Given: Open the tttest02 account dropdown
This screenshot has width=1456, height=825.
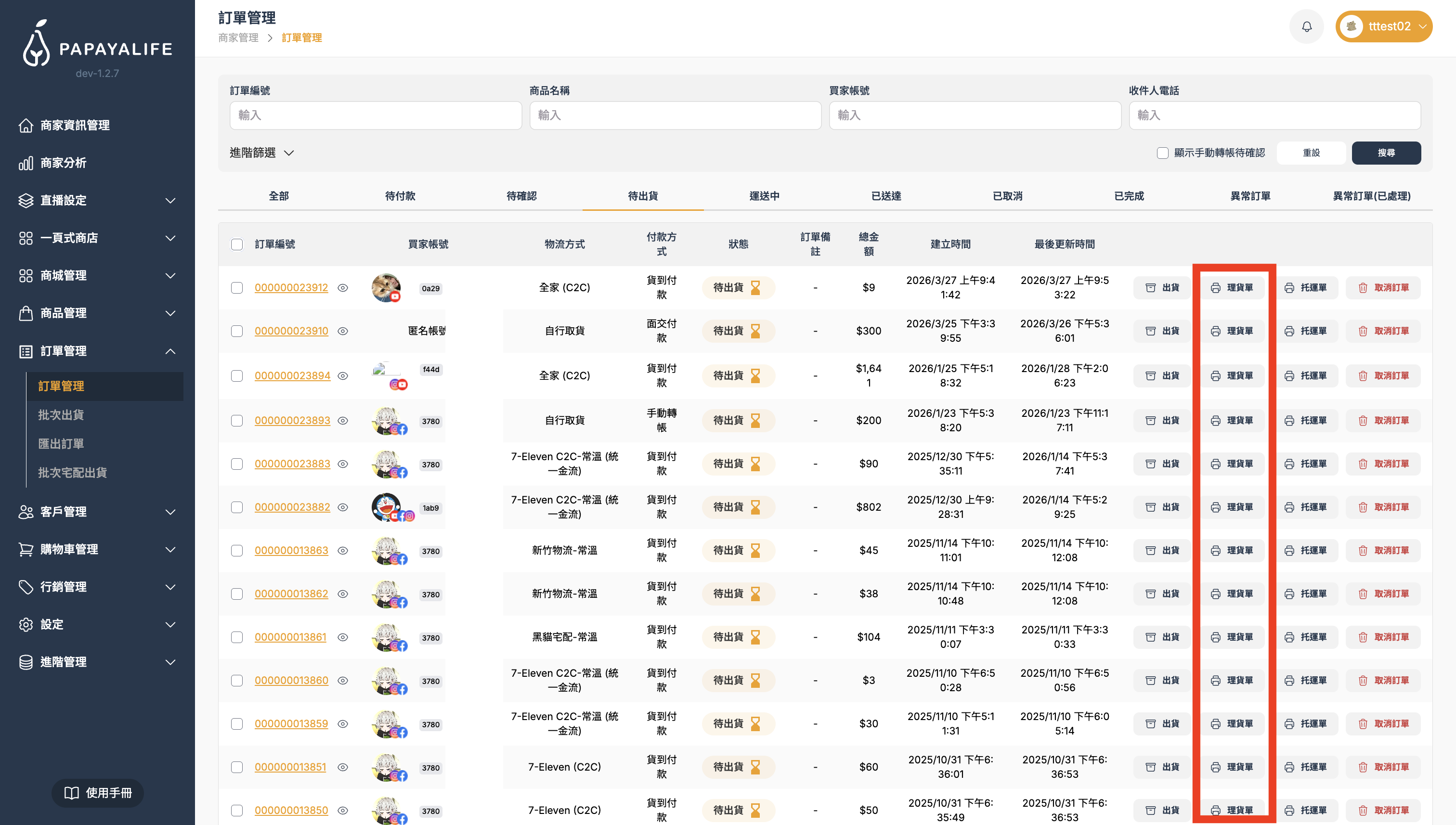Looking at the screenshot, I should [1383, 26].
